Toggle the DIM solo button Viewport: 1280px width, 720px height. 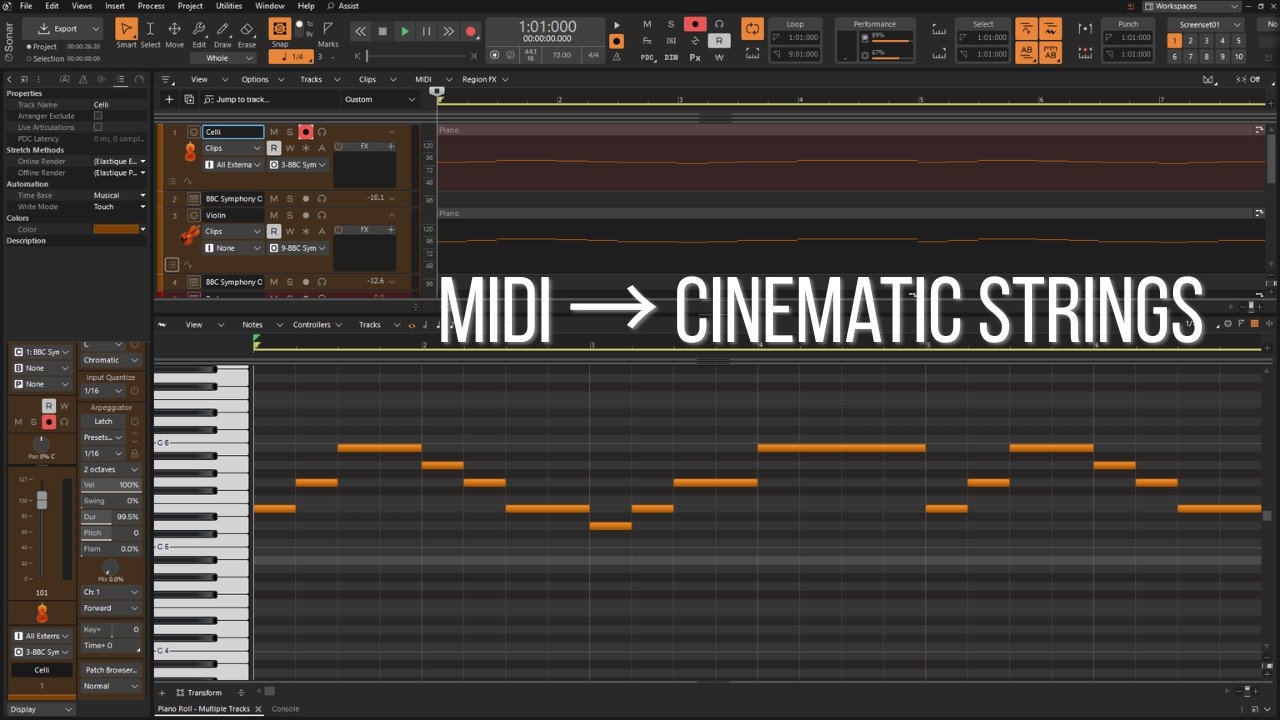(x=671, y=57)
